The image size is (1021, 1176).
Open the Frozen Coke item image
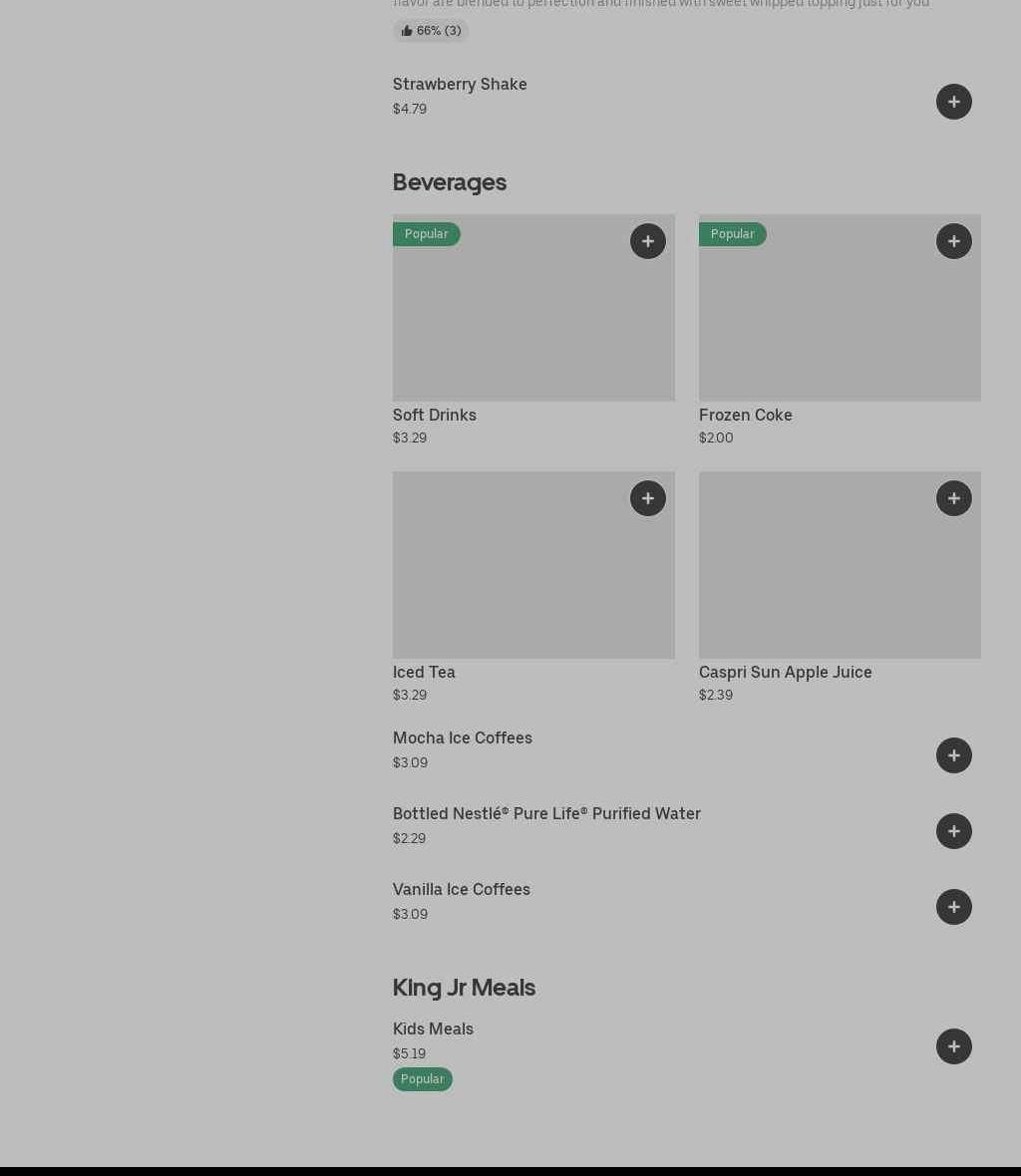pos(840,319)
